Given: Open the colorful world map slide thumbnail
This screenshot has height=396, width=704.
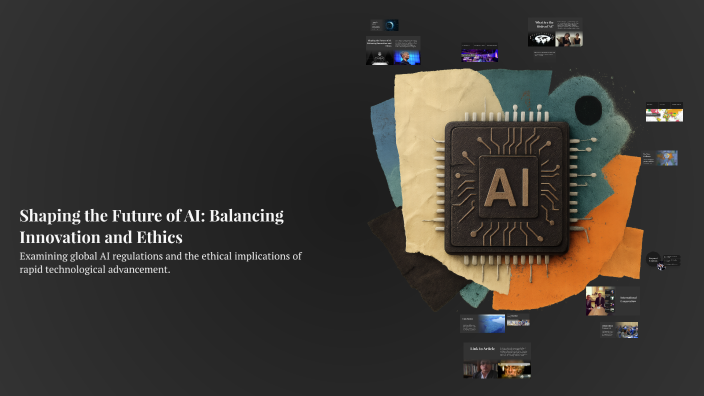Looking at the screenshot, I should 664,112.
